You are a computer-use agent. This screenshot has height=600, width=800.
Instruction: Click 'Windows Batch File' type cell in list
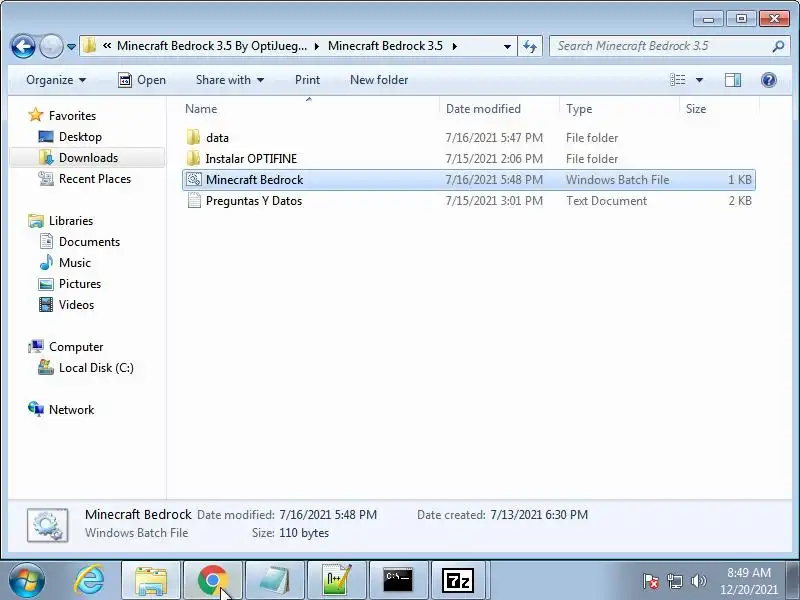click(617, 180)
